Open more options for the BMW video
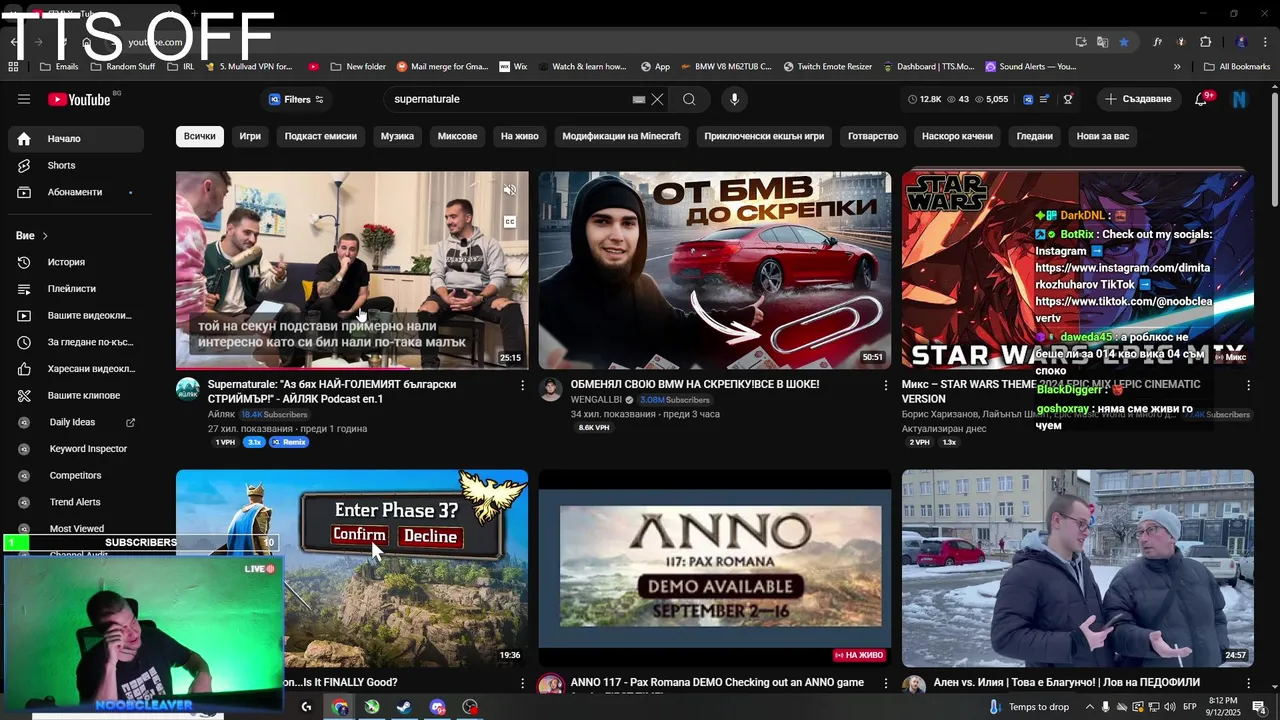Viewport: 1280px width, 720px height. point(885,385)
